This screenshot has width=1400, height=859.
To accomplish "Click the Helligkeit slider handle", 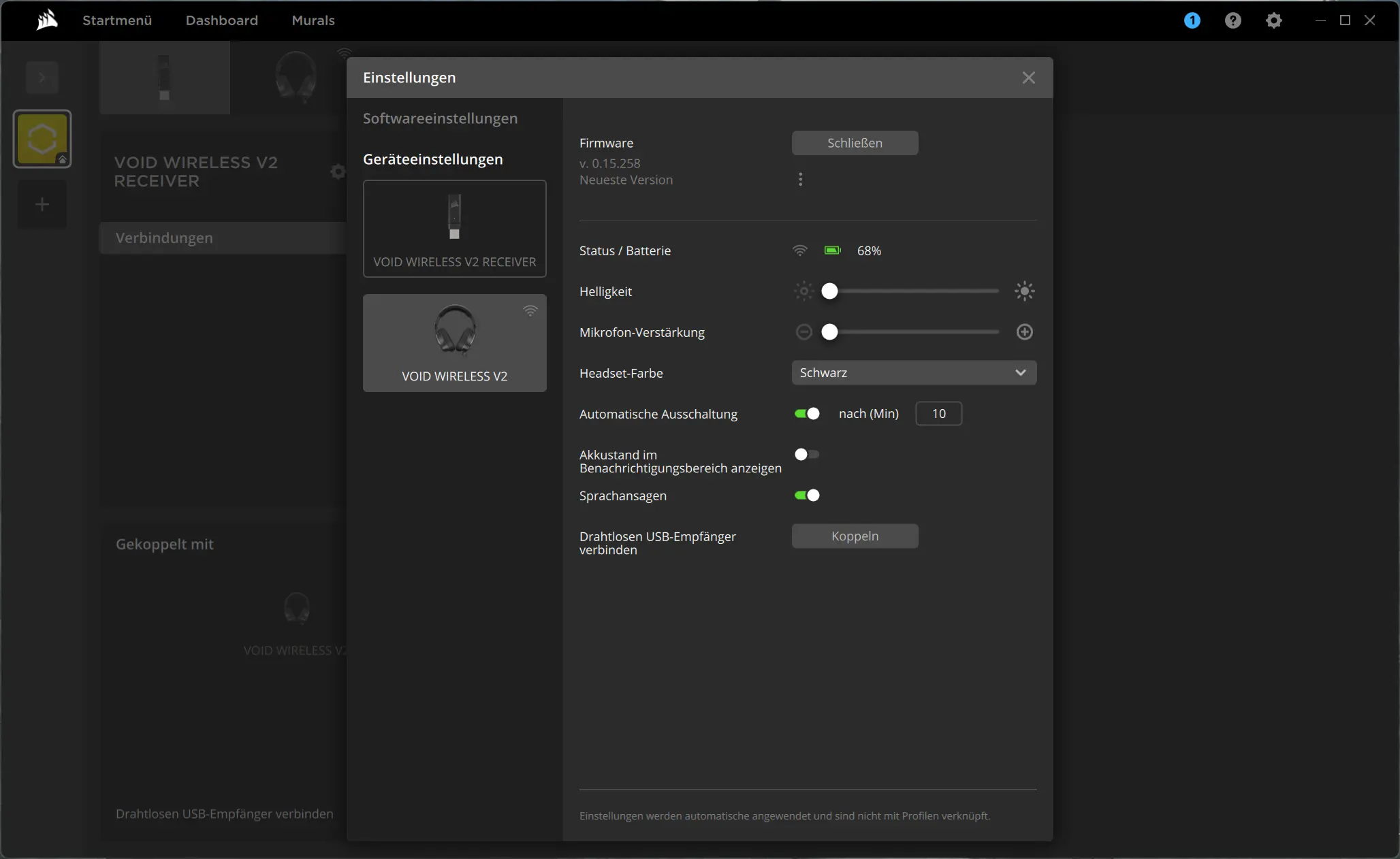I will coord(829,291).
